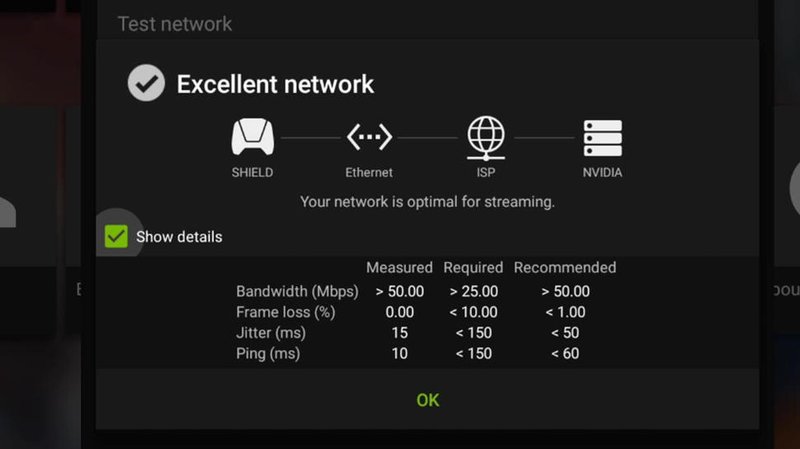This screenshot has height=449, width=800.
Task: Click the NVIDIA server icon
Action: (x=603, y=138)
